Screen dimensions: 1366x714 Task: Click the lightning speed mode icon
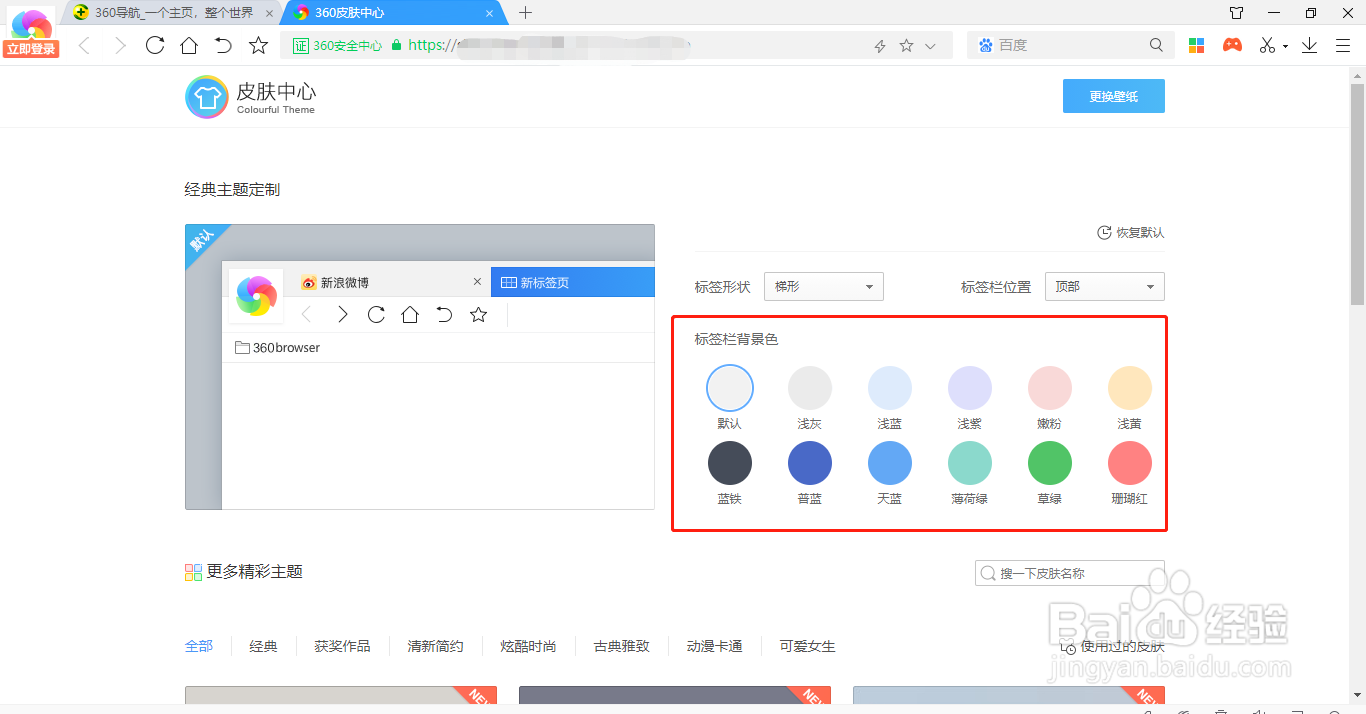(880, 46)
